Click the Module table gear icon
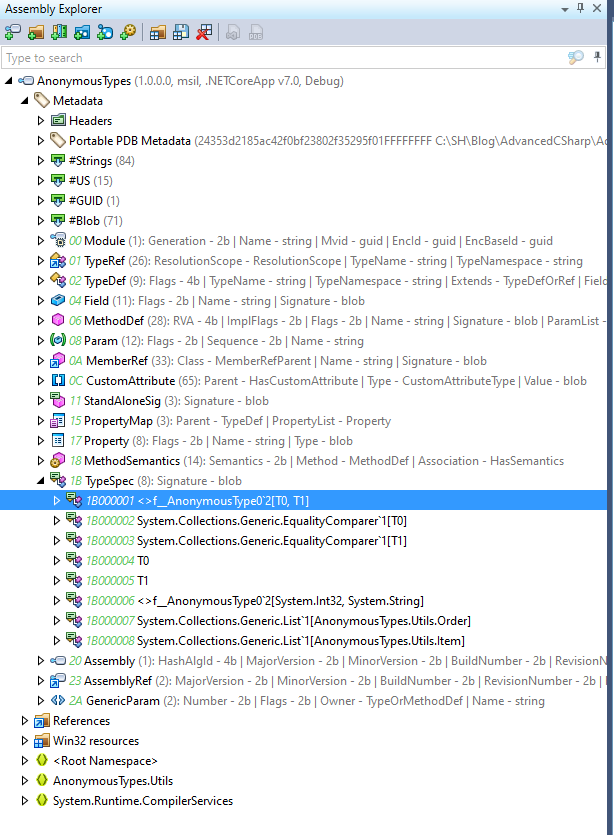 (58, 240)
